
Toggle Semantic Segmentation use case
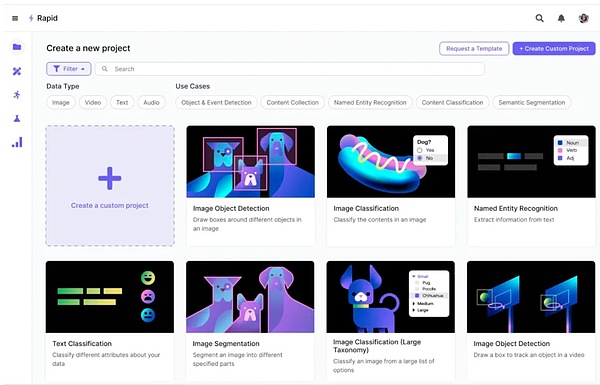coord(532,103)
